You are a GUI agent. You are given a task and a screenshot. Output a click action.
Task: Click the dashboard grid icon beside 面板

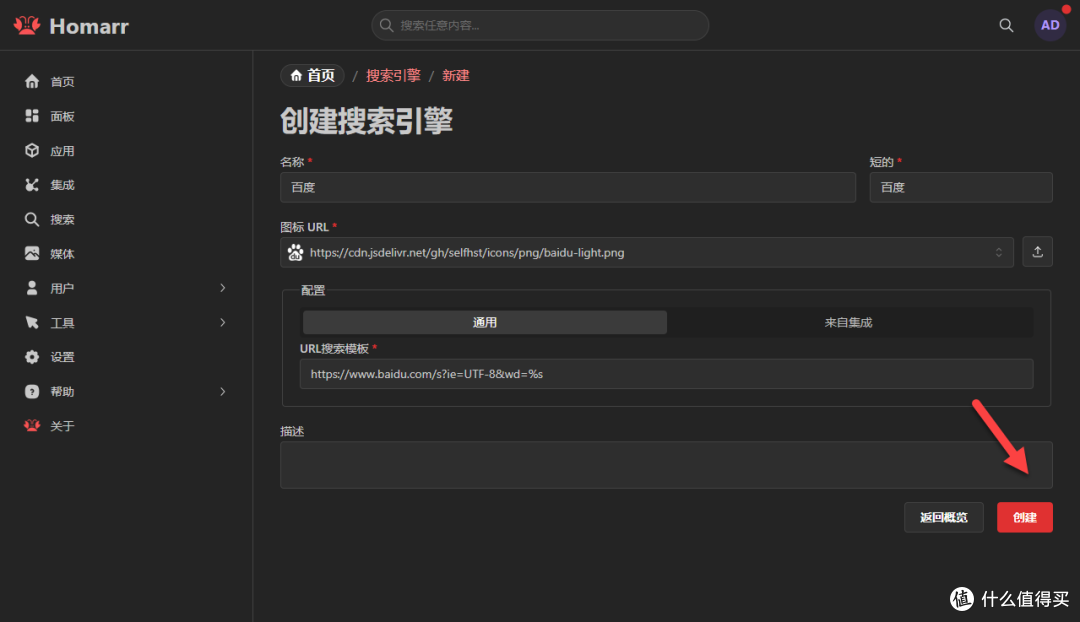click(32, 116)
